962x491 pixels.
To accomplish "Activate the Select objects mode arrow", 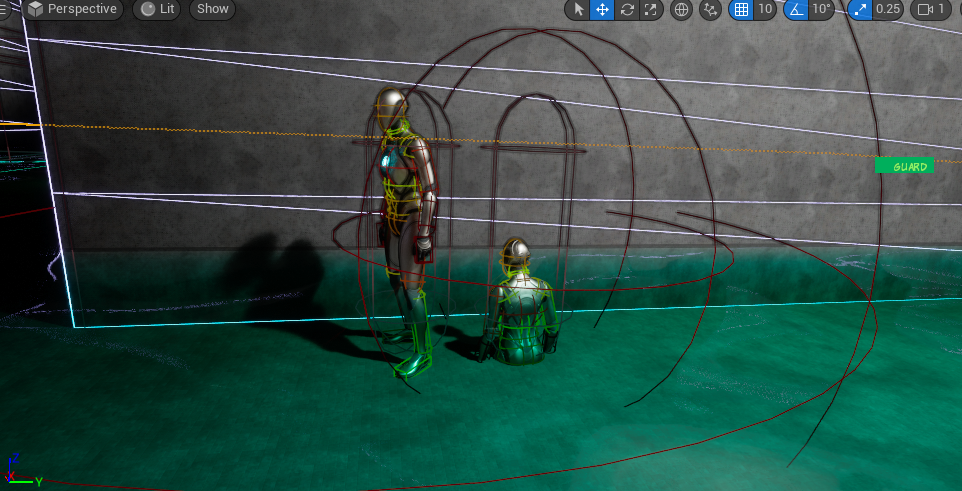I will (578, 9).
